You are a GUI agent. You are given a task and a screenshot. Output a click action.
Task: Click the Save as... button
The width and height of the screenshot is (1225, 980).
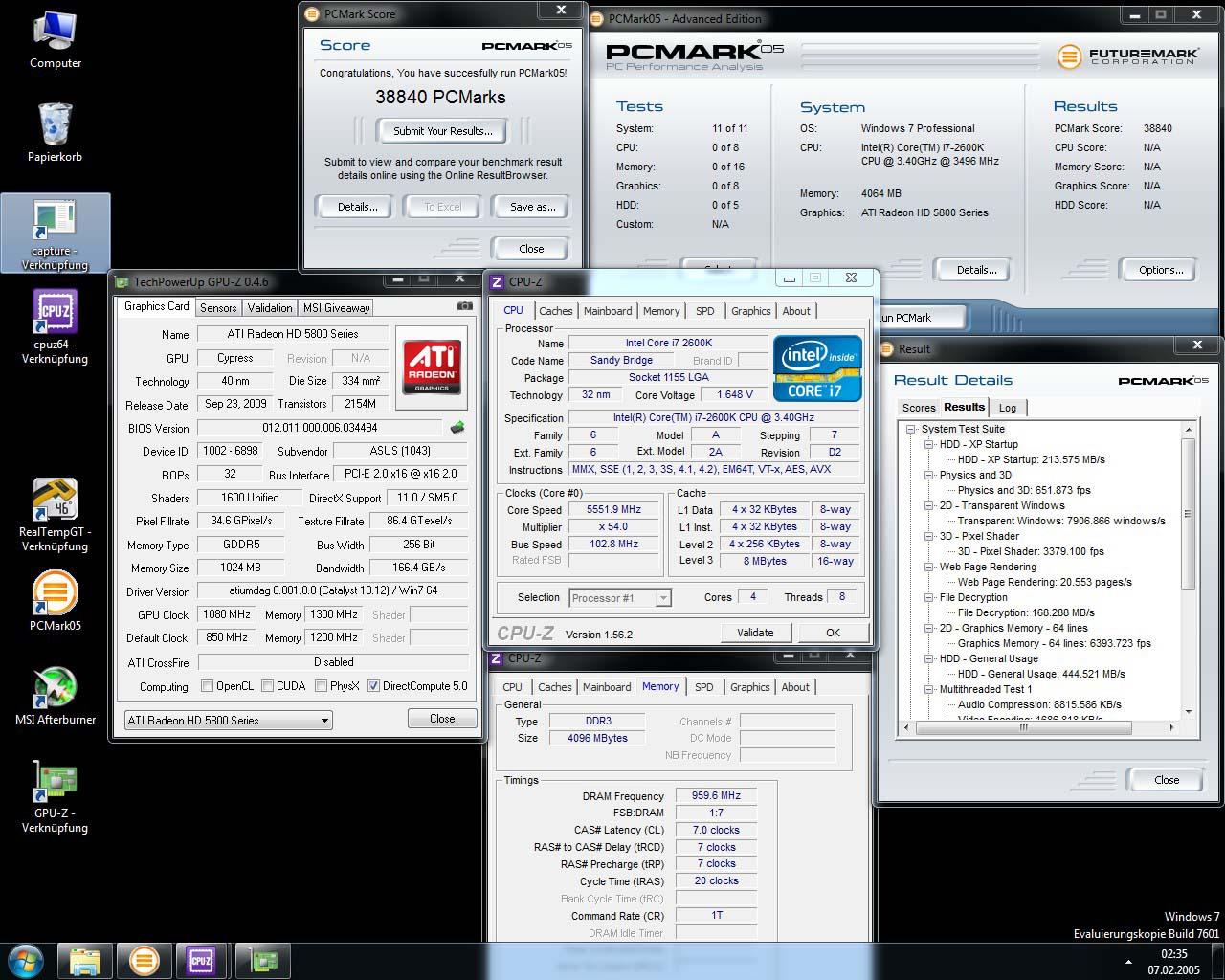(x=532, y=207)
